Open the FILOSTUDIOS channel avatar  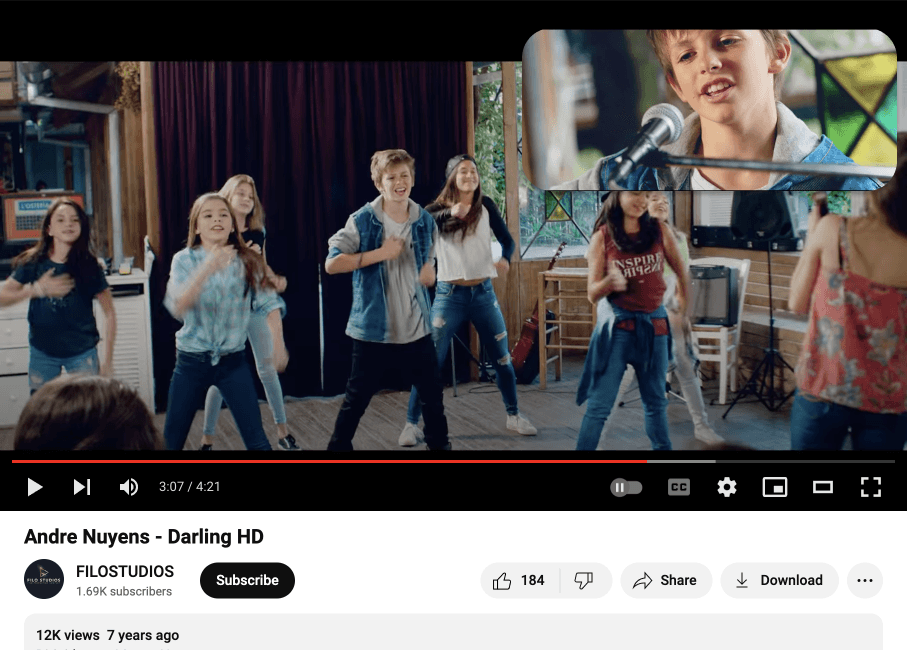click(x=44, y=580)
